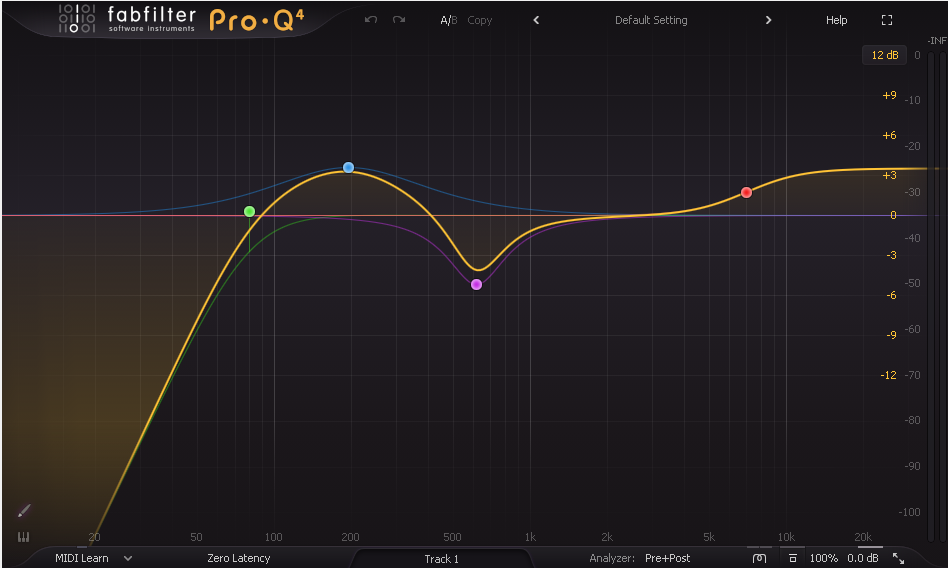Click the output level meter
The height and width of the screenshot is (568, 948).
coord(937,296)
